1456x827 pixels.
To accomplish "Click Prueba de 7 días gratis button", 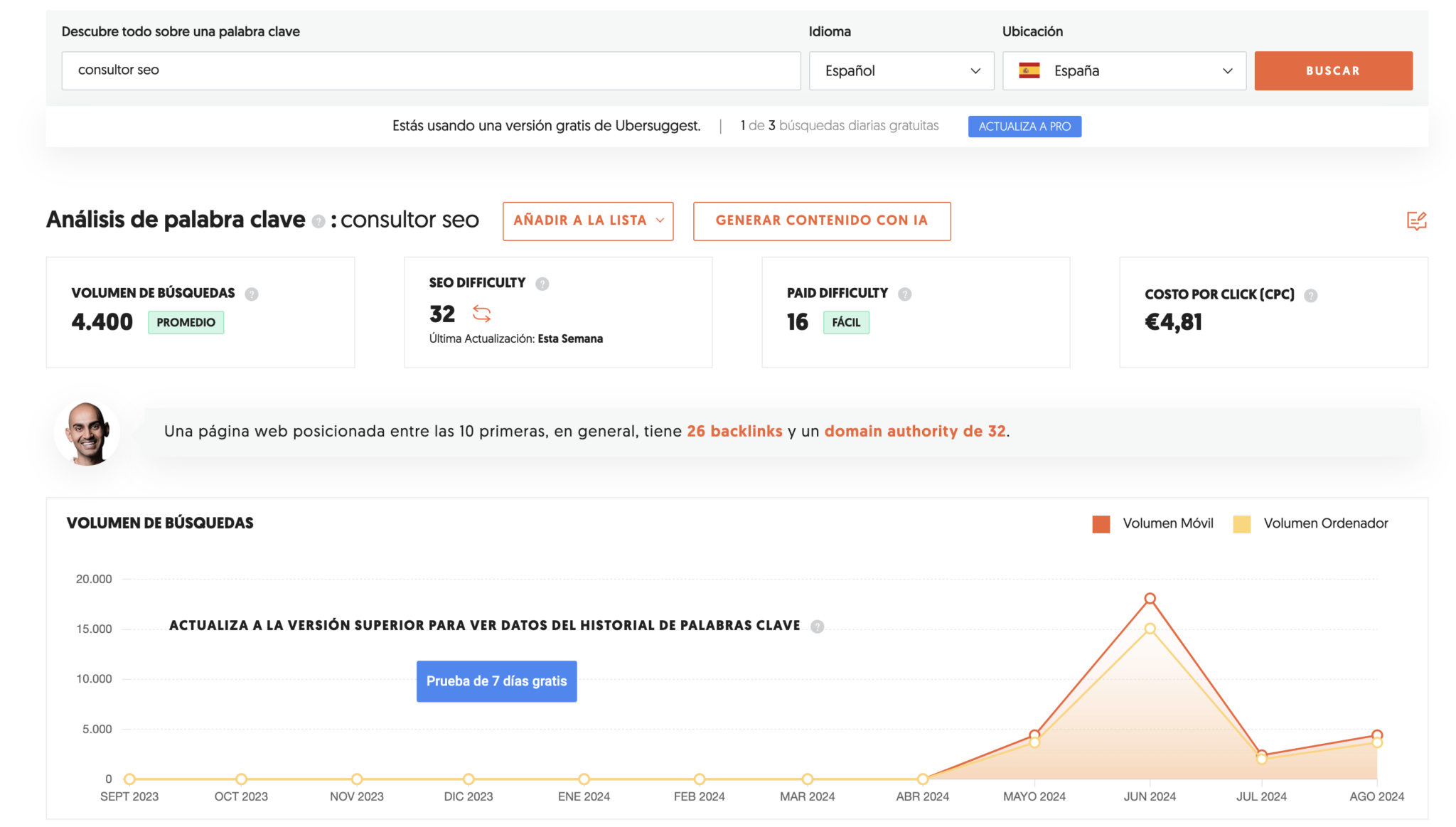I will pos(496,681).
